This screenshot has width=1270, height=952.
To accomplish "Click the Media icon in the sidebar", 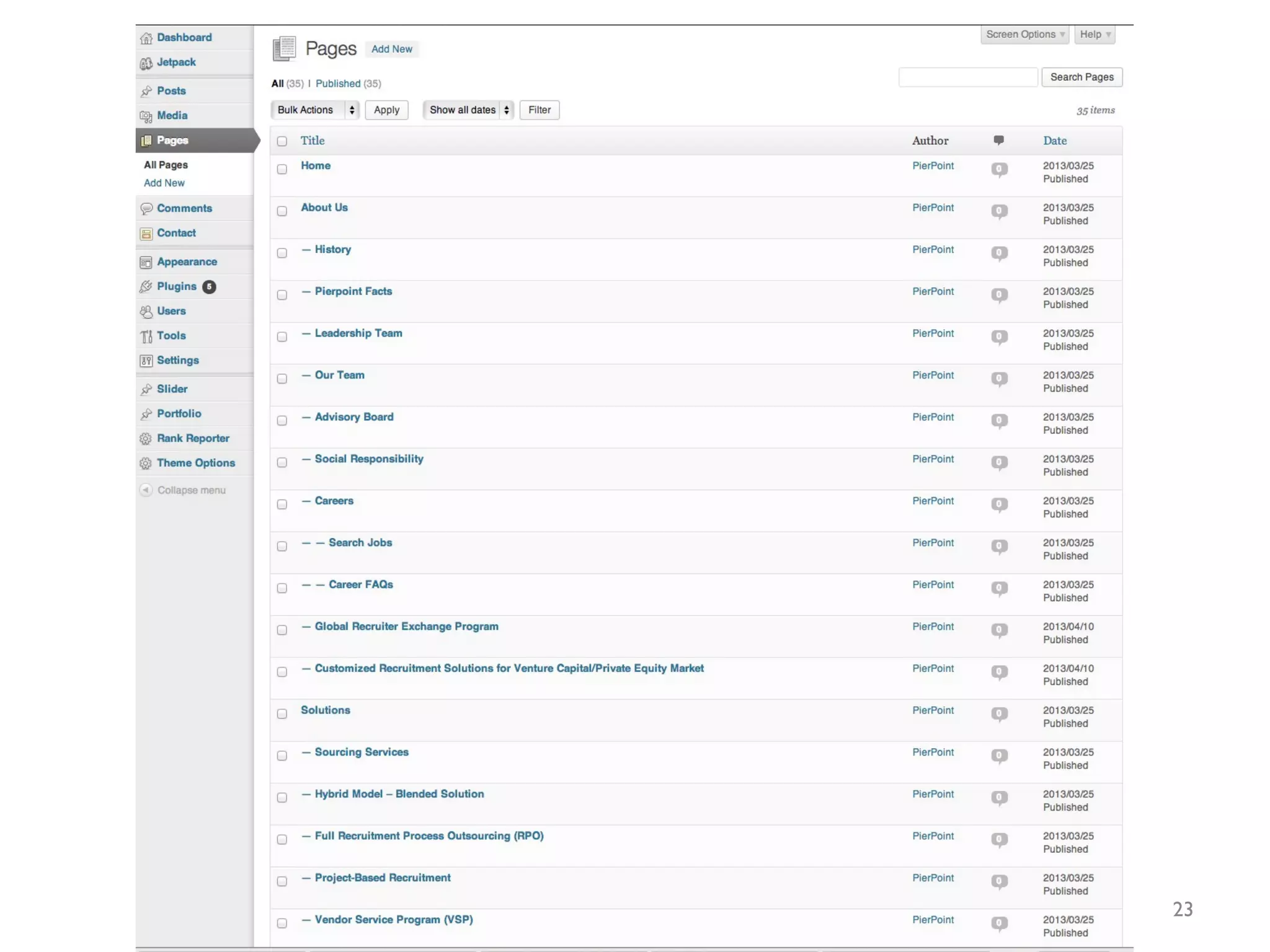I will click(x=146, y=117).
